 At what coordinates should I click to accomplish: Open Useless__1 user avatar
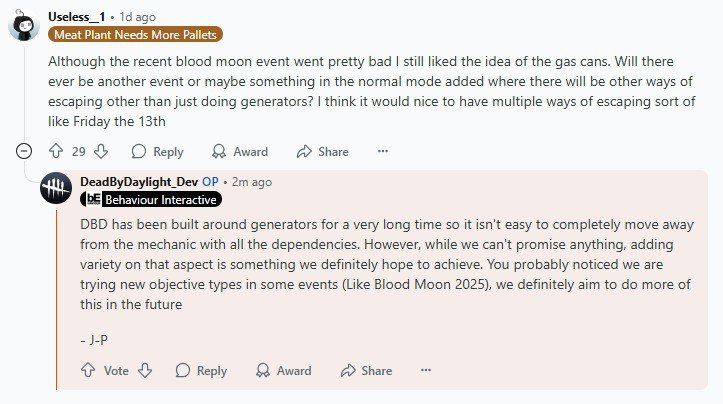point(24,23)
